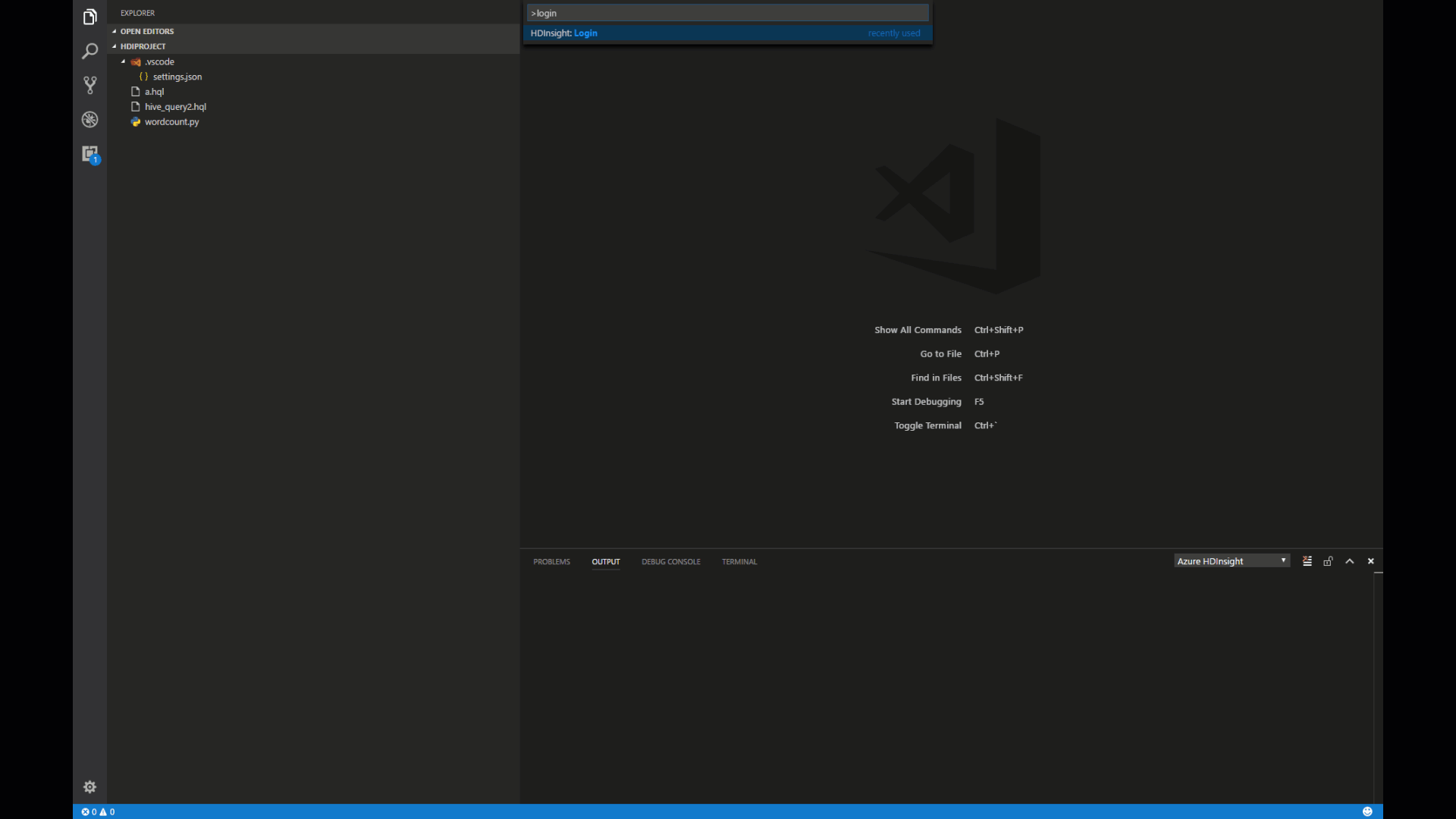Screen dimensions: 1456x819
Task: Click the command palette input field
Action: point(726,13)
